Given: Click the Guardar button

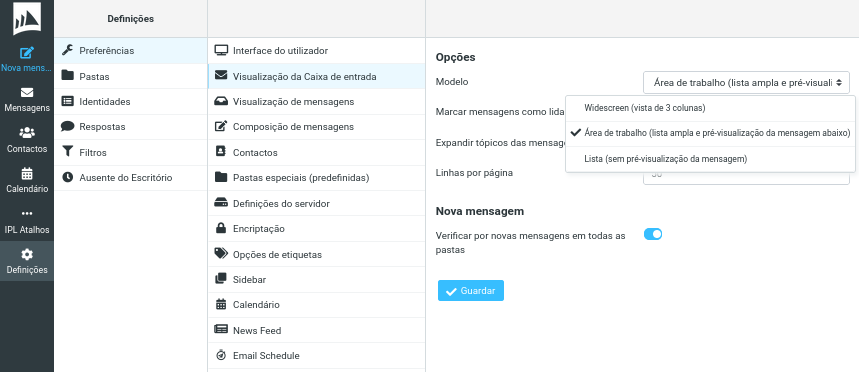Looking at the screenshot, I should click(471, 291).
